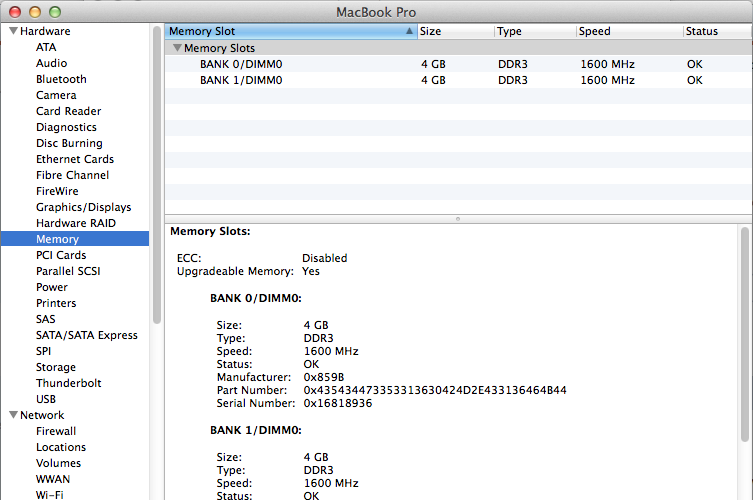
Task: Toggle sort arrow on Memory Slot column
Action: 409,31
